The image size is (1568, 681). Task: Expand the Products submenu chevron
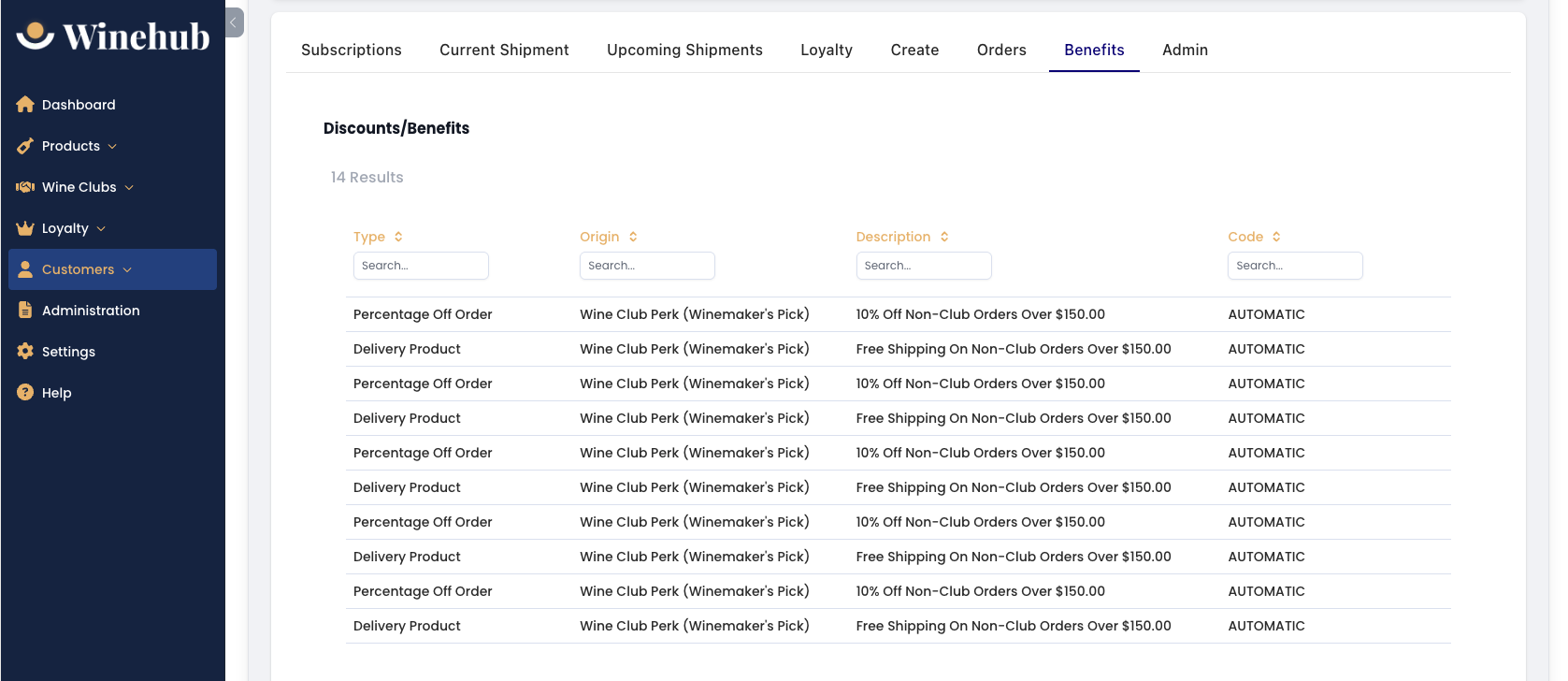pos(112,146)
